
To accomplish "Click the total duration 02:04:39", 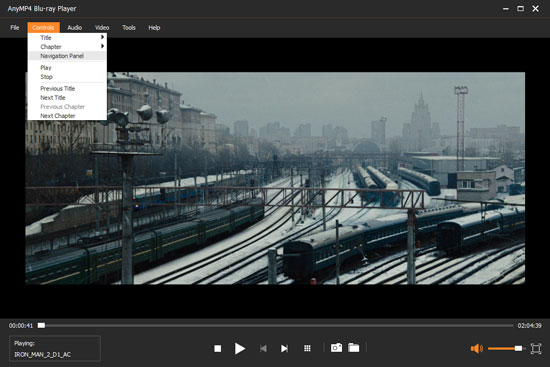I will (x=529, y=326).
